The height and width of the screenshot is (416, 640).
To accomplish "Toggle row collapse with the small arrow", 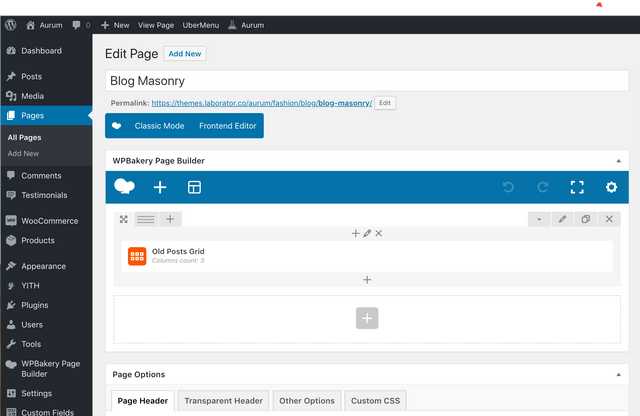I will click(x=539, y=219).
